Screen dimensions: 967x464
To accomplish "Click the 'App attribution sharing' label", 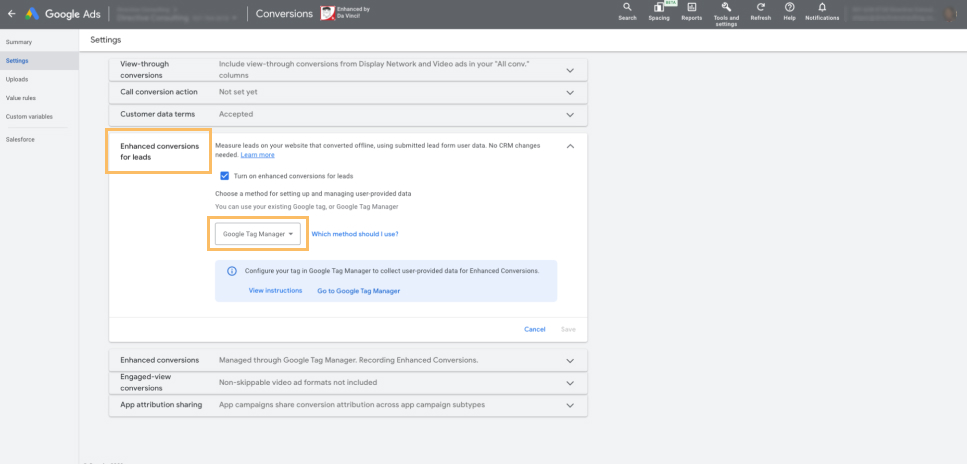I will click(x=161, y=405).
